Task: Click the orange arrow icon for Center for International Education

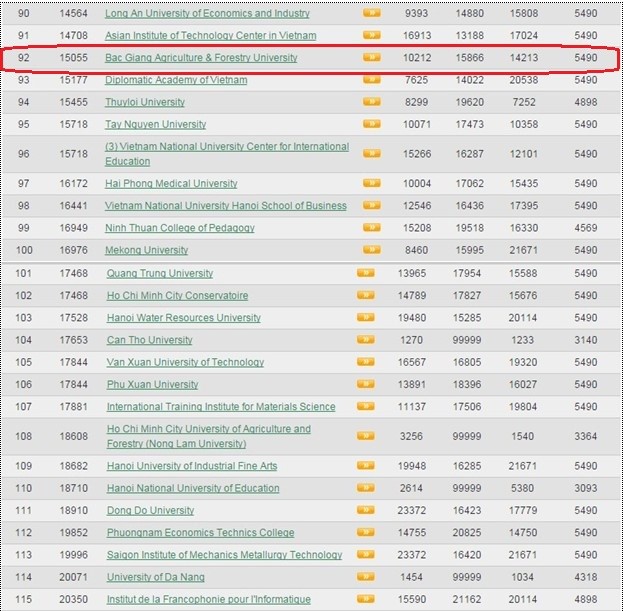Action: pos(371,153)
